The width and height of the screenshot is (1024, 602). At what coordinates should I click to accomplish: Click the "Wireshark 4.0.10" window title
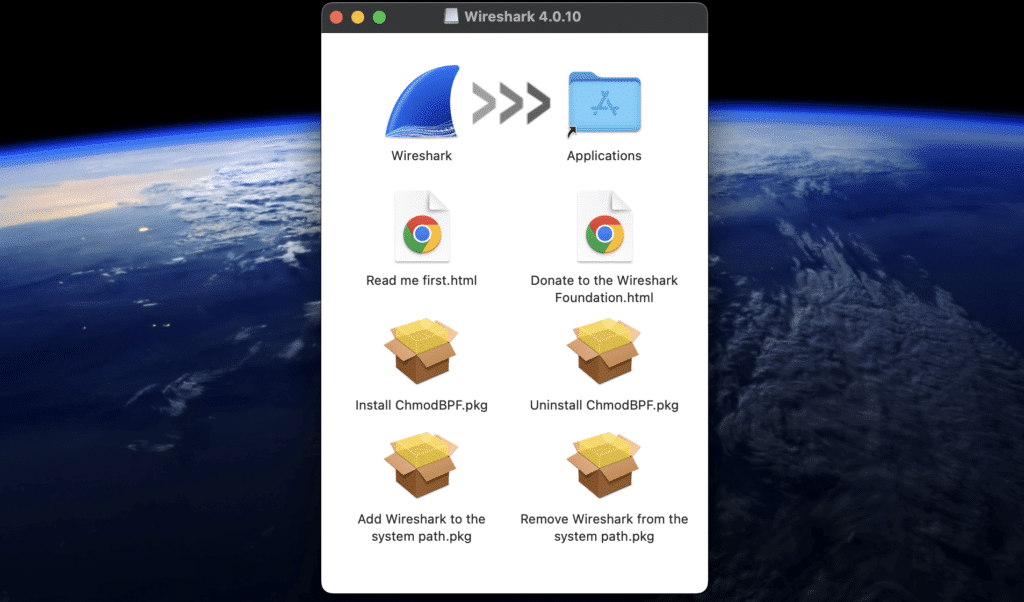pyautogui.click(x=522, y=16)
